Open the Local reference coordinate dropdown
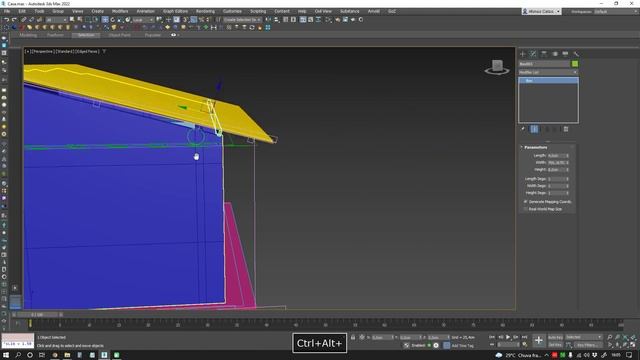Image resolution: width=640 pixels, height=360 pixels. tap(143, 20)
